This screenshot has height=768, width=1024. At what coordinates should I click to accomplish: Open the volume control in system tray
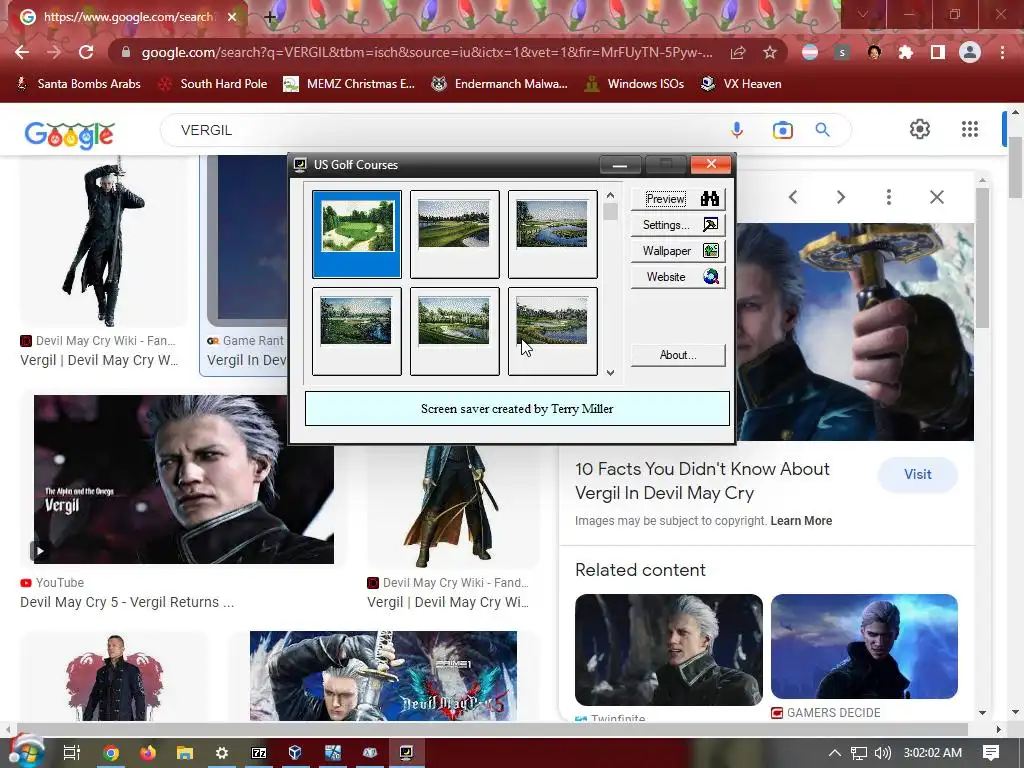pos(882,752)
